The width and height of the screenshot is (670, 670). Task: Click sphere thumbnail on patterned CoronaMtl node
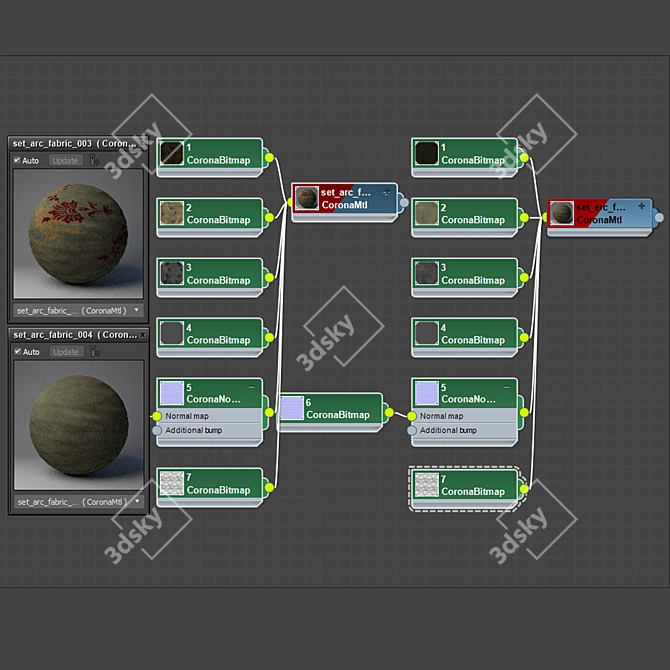(x=307, y=198)
